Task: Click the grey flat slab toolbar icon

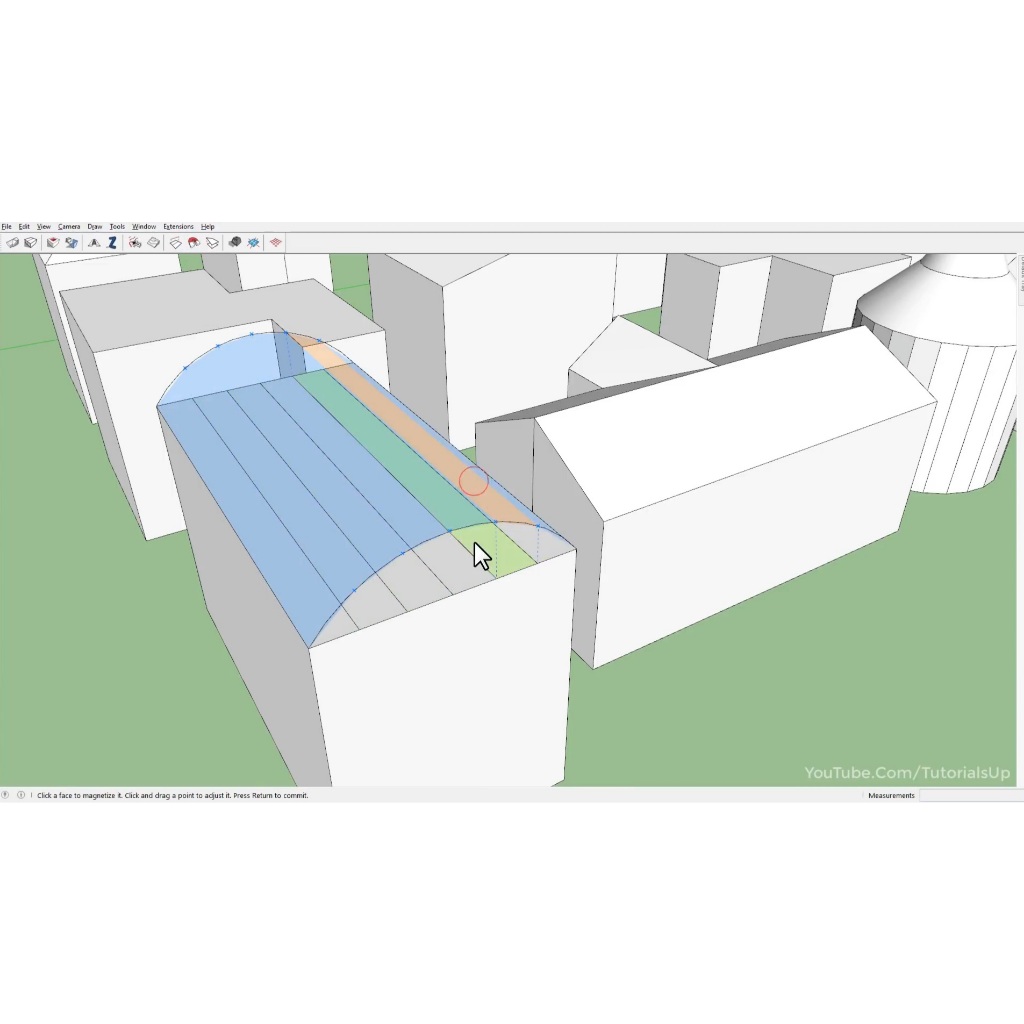Action: [153, 243]
